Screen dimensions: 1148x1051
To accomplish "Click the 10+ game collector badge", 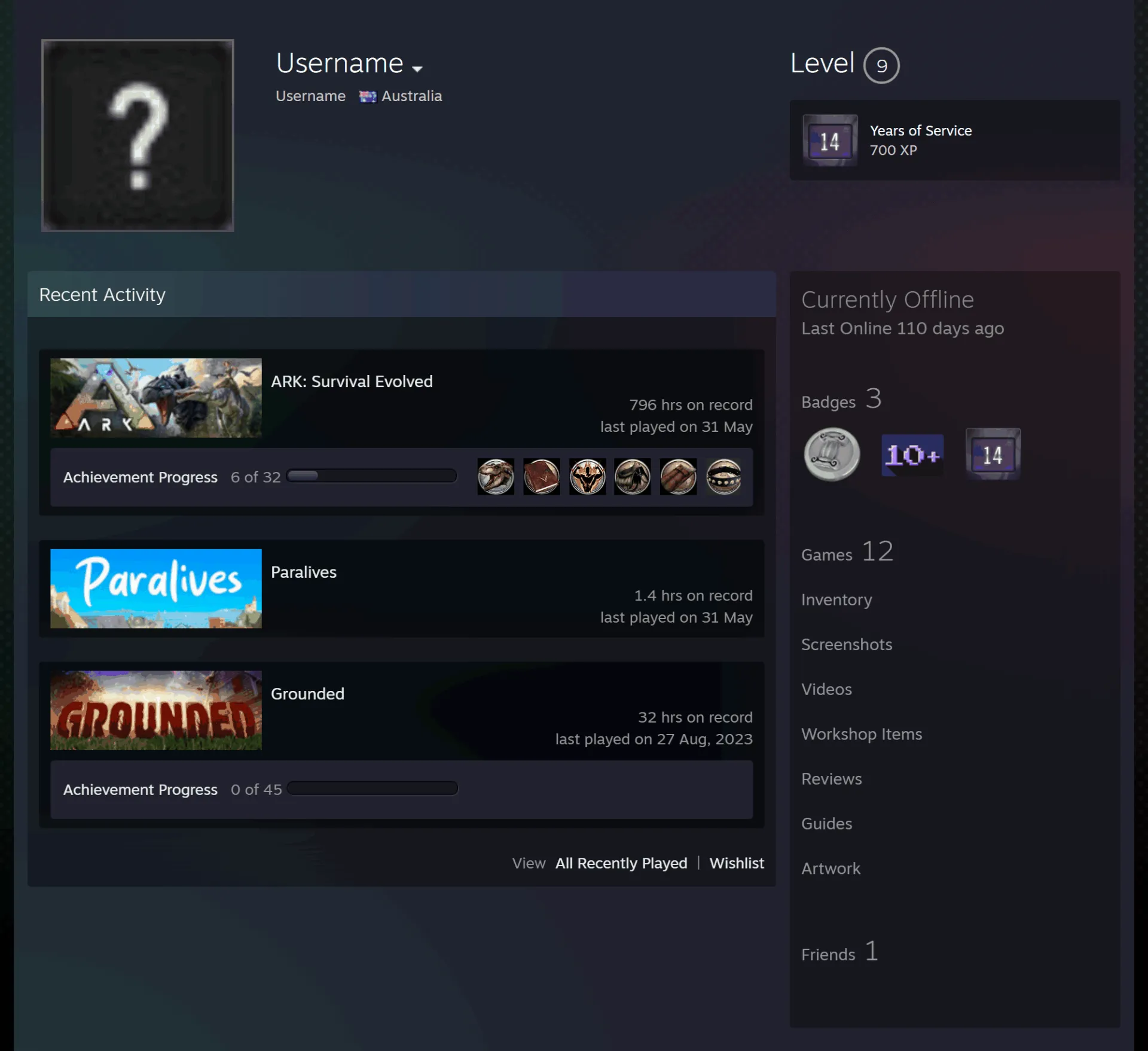I will coord(912,455).
